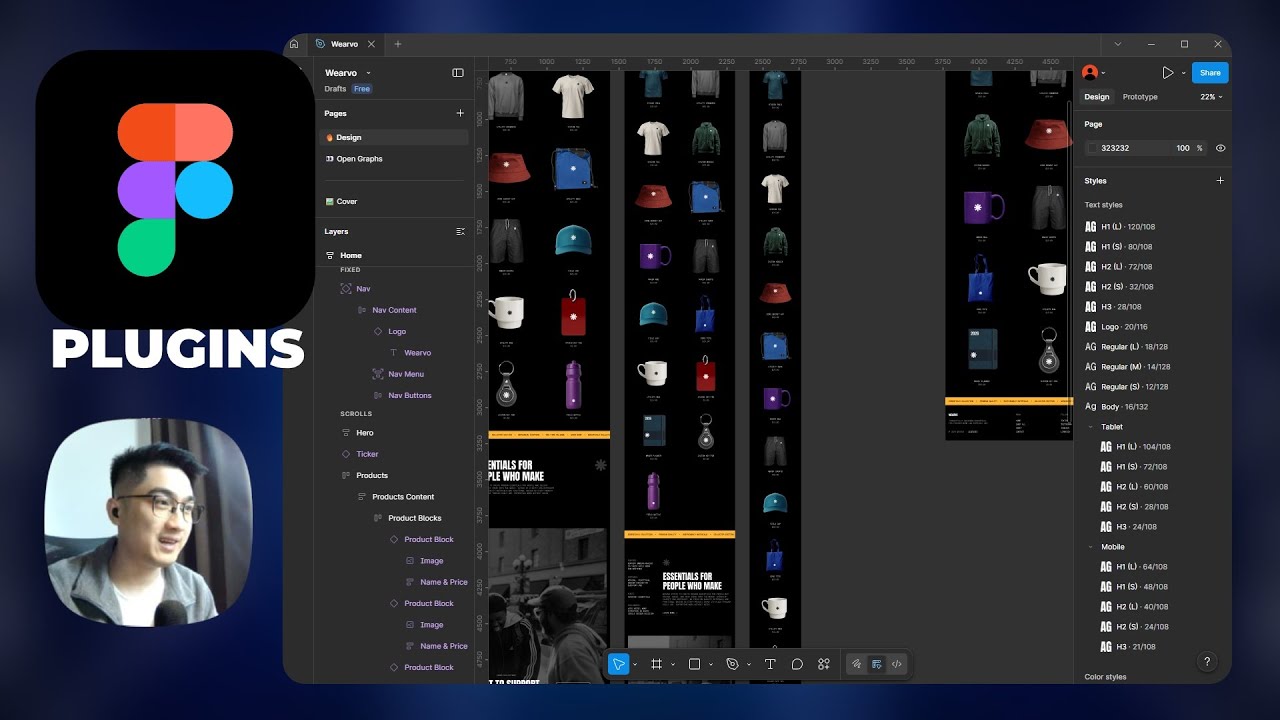Edit the 100 percent opacity field
This screenshot has height=720, width=1280.
pos(1183,148)
